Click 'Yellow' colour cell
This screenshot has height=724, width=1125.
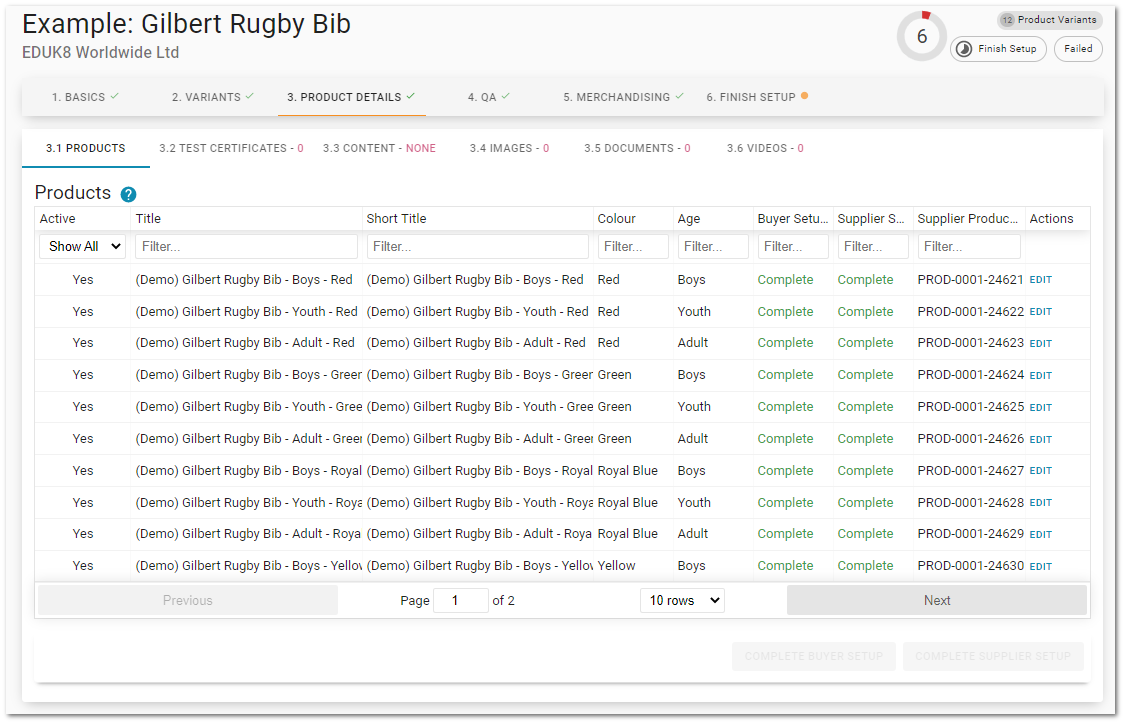pos(616,566)
